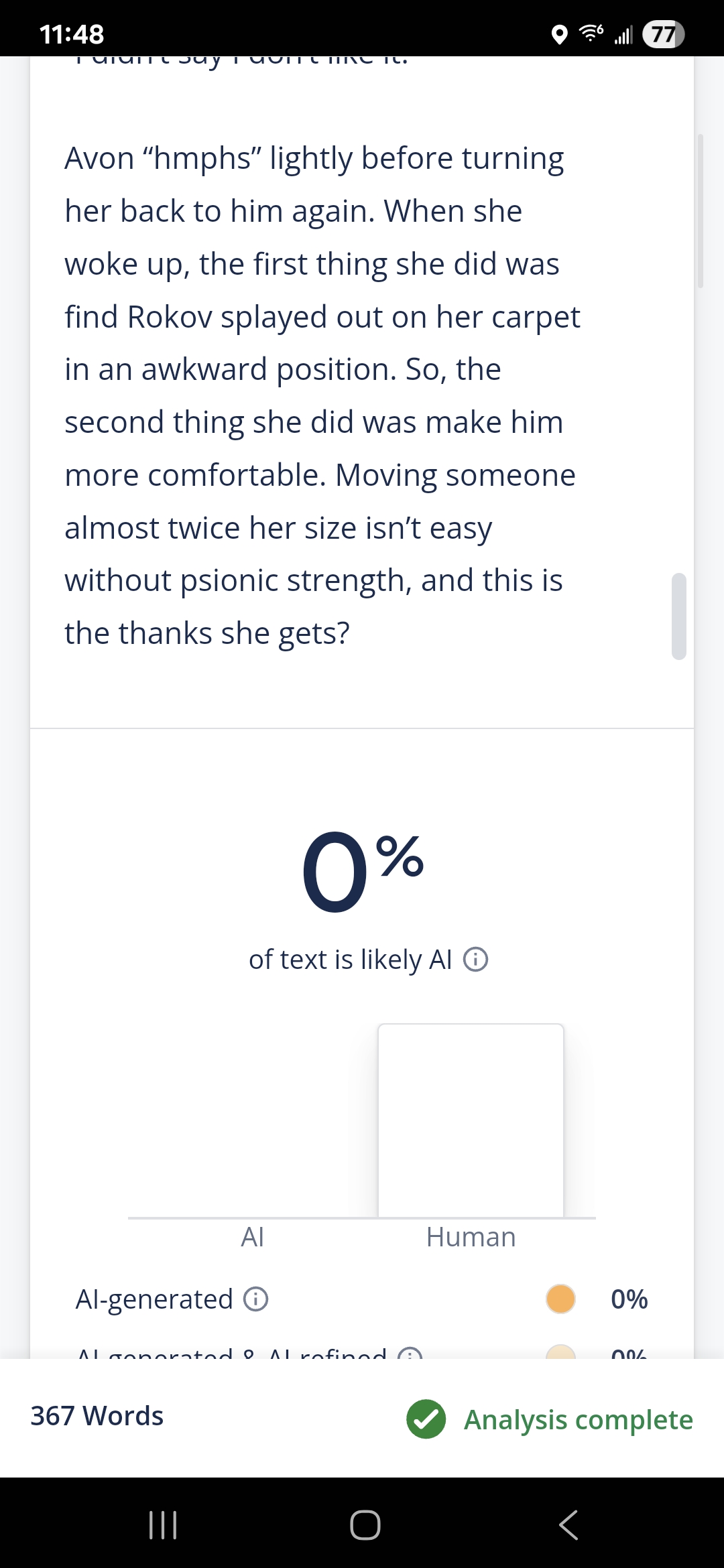Click the page scrollbar at right edge
724x1568 pixels.
701,211
